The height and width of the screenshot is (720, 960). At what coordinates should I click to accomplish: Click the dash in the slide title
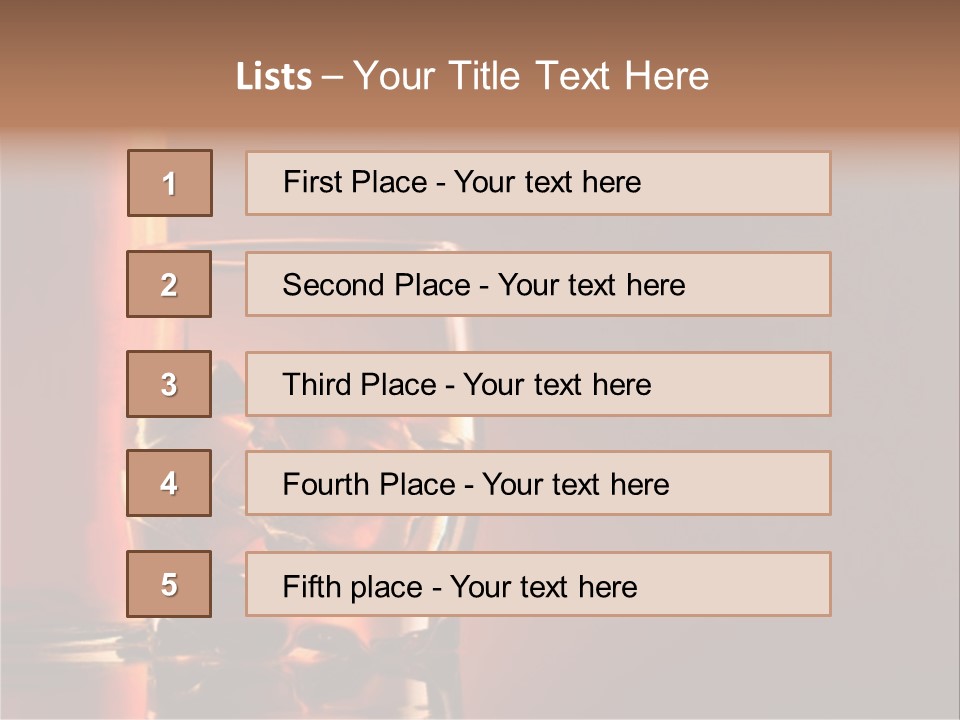tap(332, 78)
